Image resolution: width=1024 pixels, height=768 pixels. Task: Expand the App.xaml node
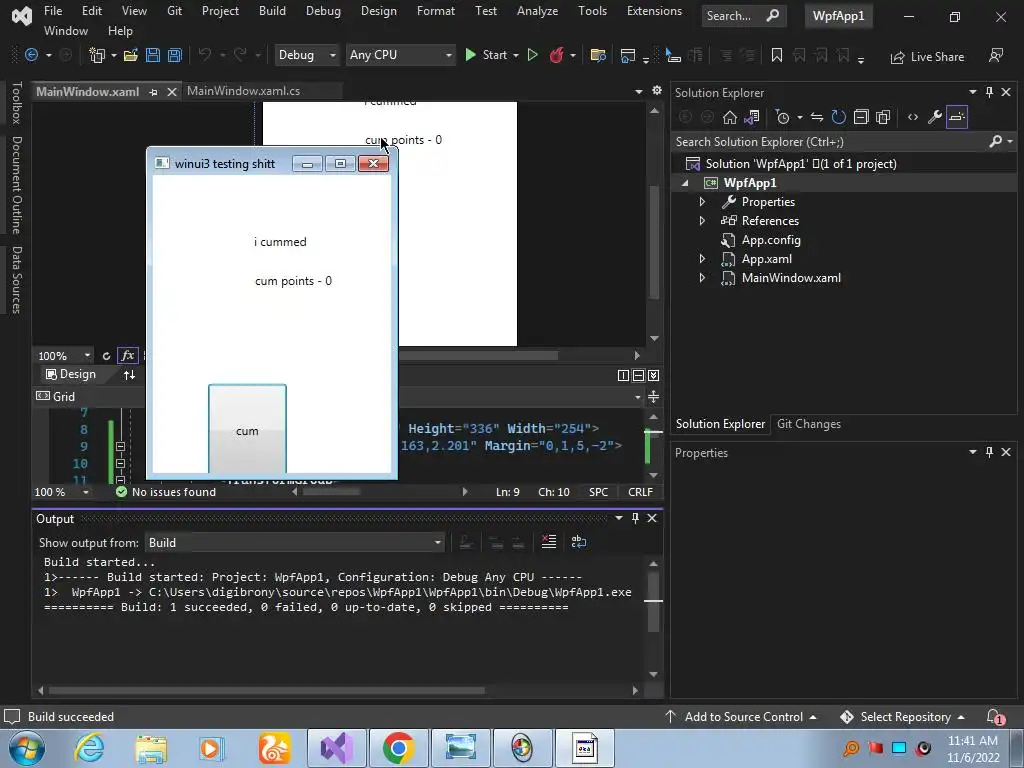[702, 259]
